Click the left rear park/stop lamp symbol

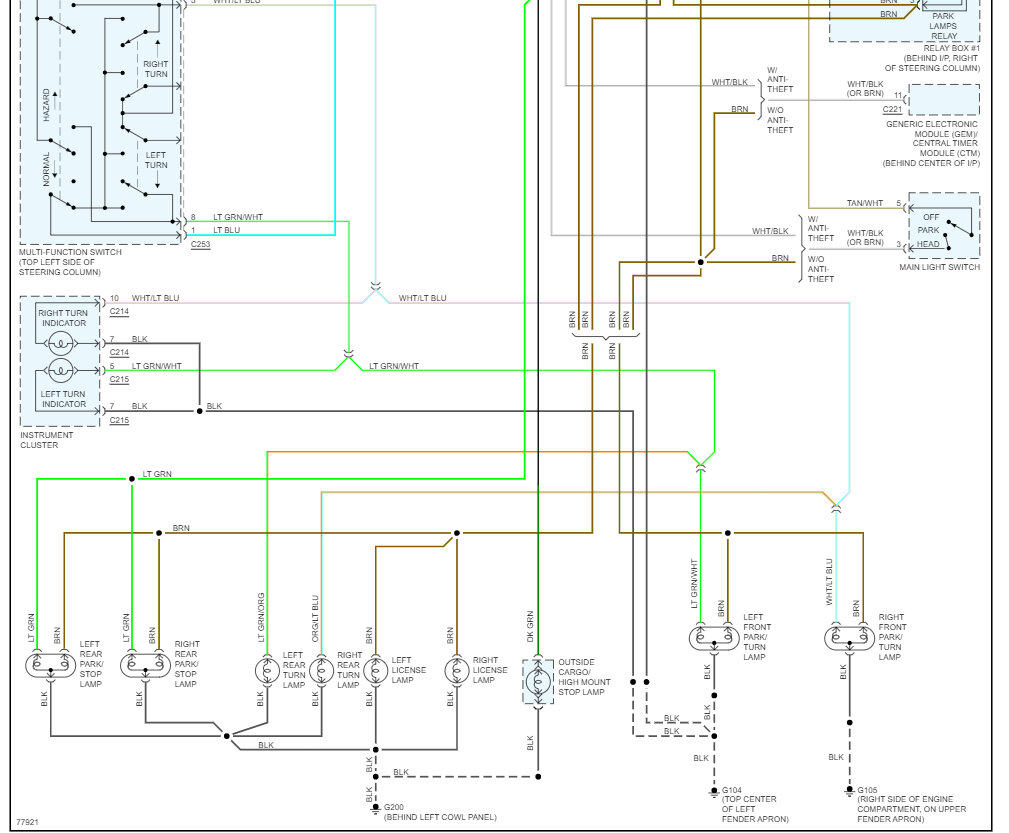click(50, 664)
